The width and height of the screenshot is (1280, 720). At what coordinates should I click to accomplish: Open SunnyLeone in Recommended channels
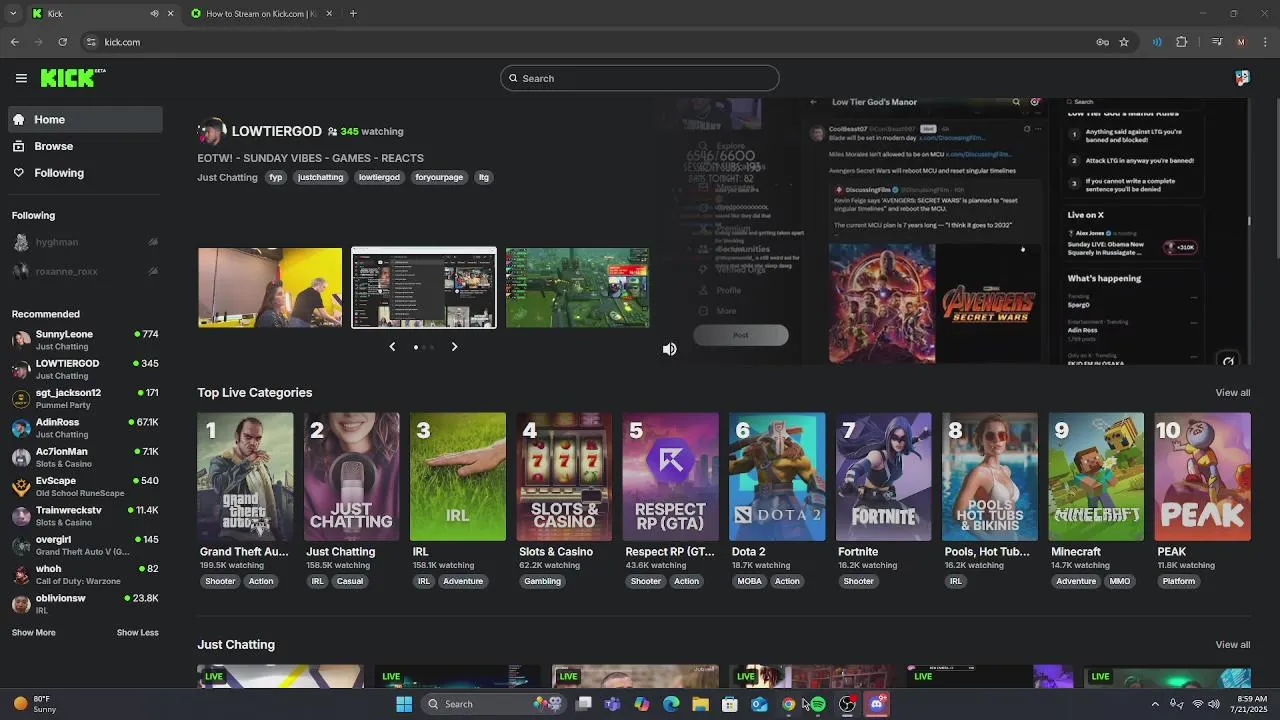pos(85,339)
